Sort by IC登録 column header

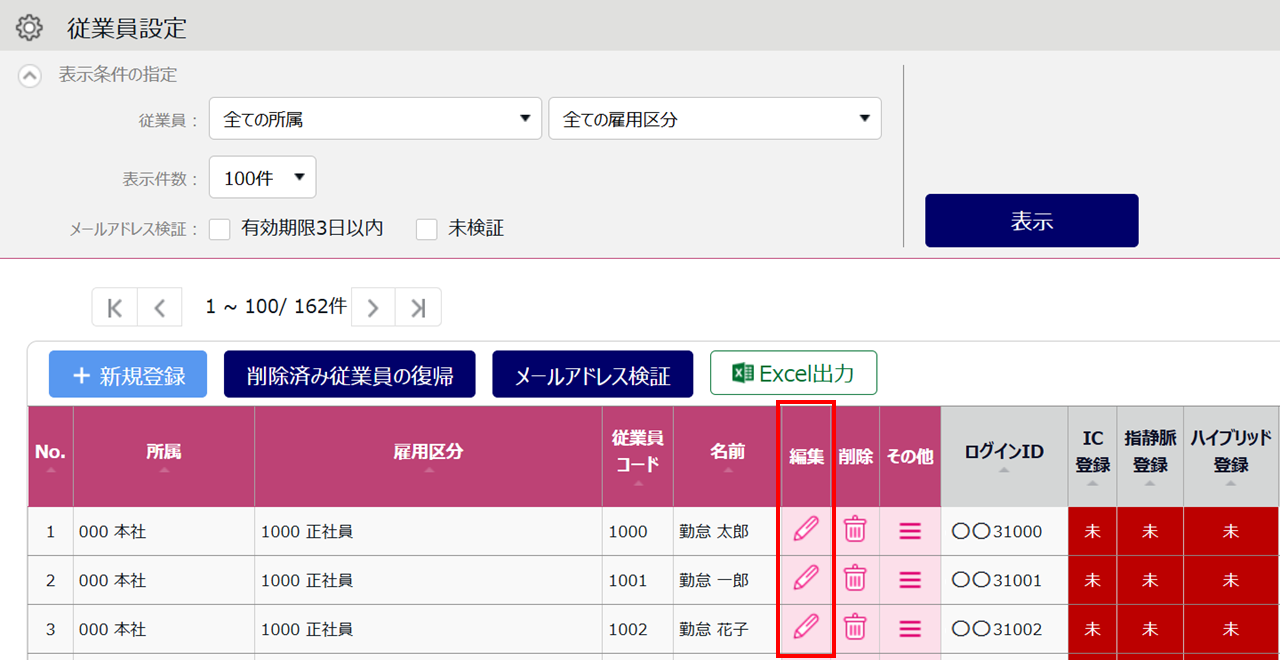coord(1093,456)
